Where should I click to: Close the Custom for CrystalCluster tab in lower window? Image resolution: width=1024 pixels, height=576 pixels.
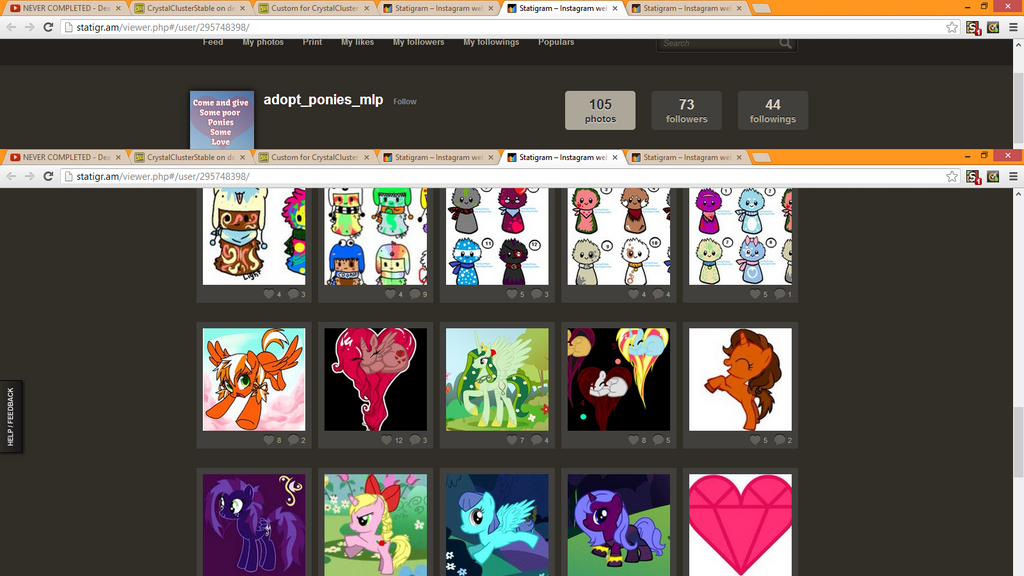366,157
